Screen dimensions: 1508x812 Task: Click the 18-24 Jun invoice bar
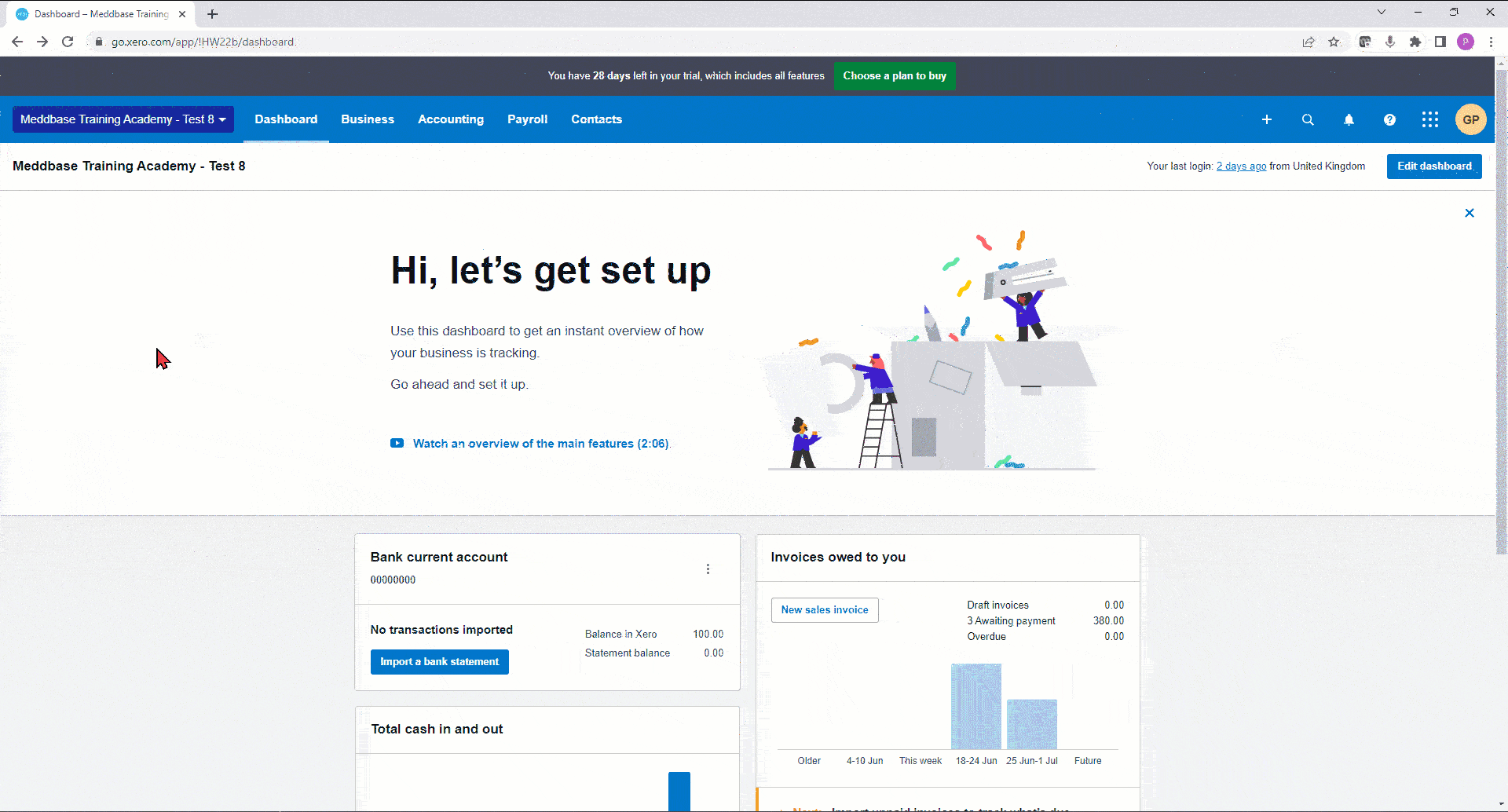tap(975, 706)
